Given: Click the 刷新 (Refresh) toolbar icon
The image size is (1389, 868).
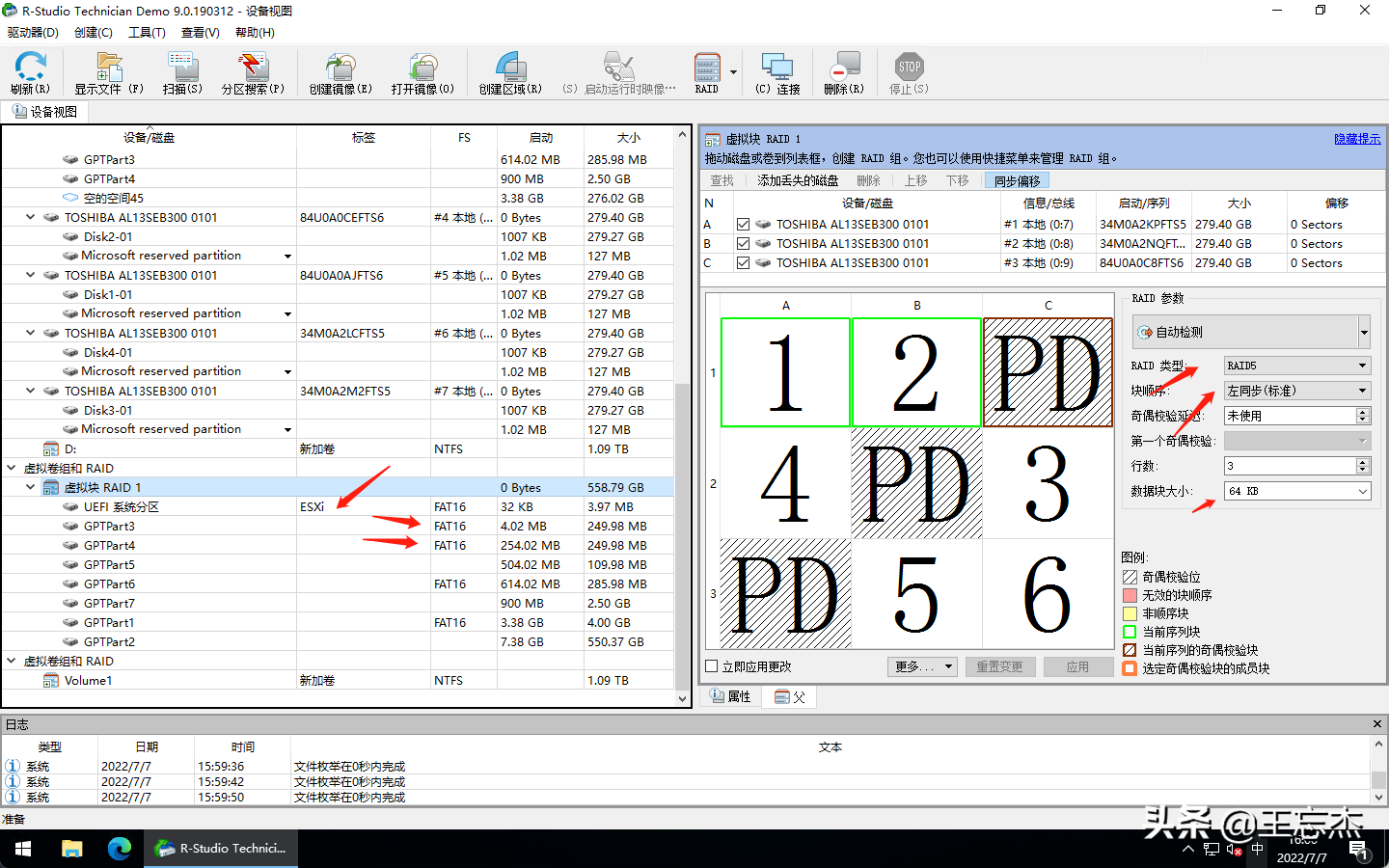Looking at the screenshot, I should [x=30, y=72].
